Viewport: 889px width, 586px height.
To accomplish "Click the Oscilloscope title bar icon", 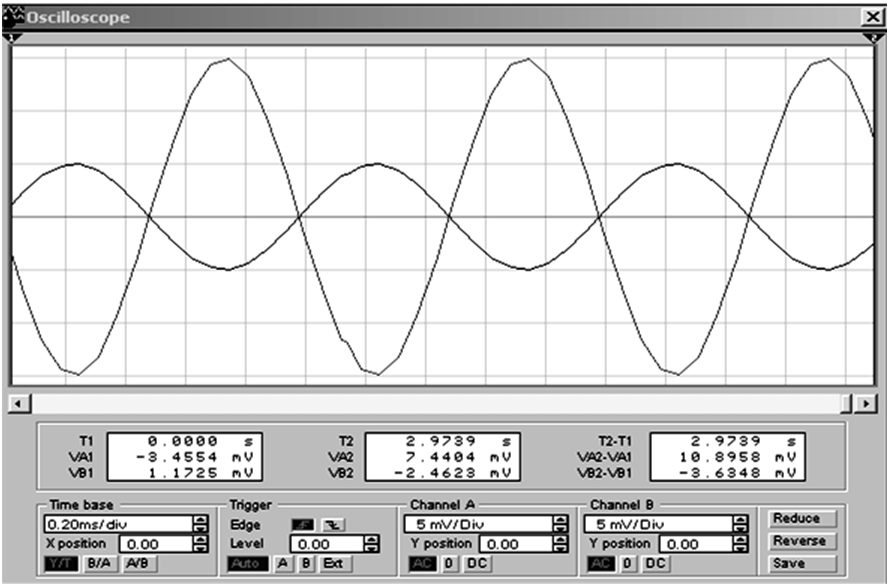I will pyautogui.click(x=14, y=17).
